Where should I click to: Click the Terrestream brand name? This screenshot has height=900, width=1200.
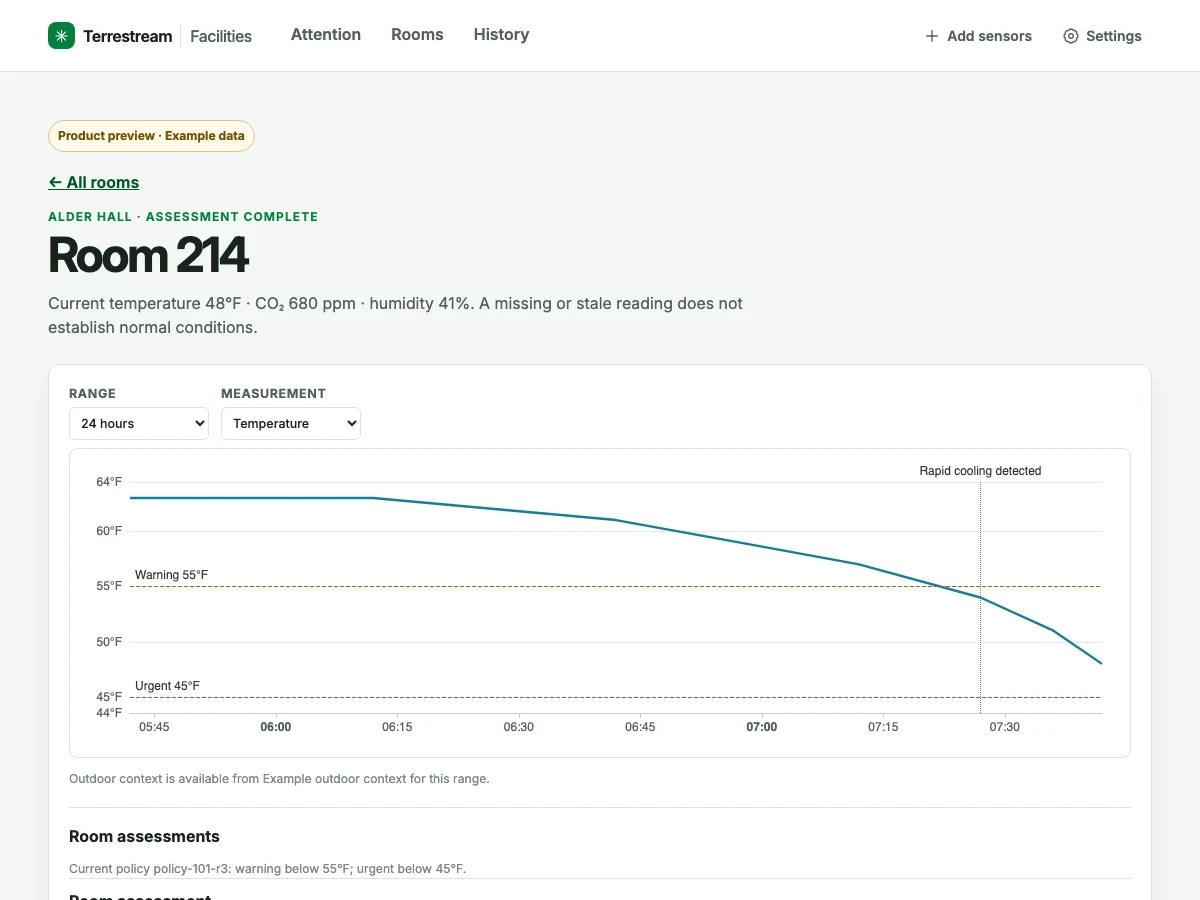coord(128,36)
